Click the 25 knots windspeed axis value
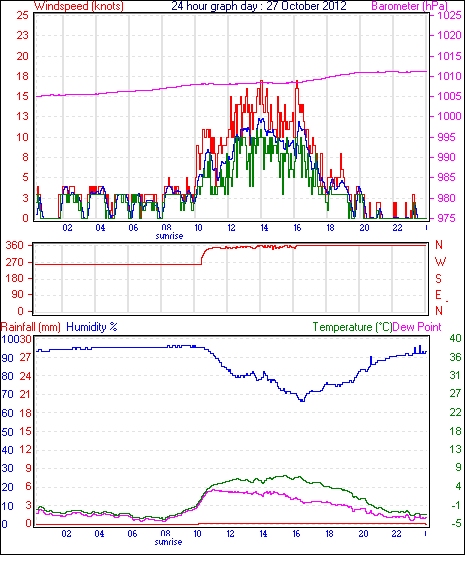Viewport: 465px width, 563px height. [22, 15]
